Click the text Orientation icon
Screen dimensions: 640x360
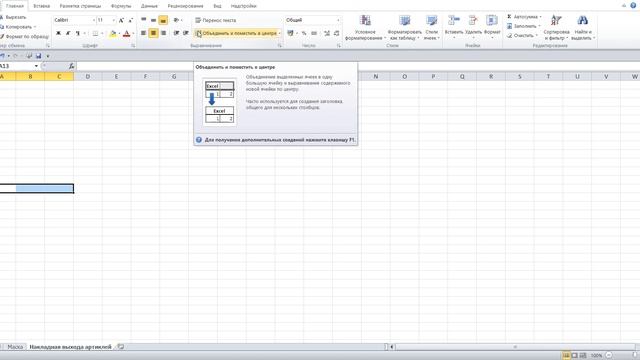(176, 20)
